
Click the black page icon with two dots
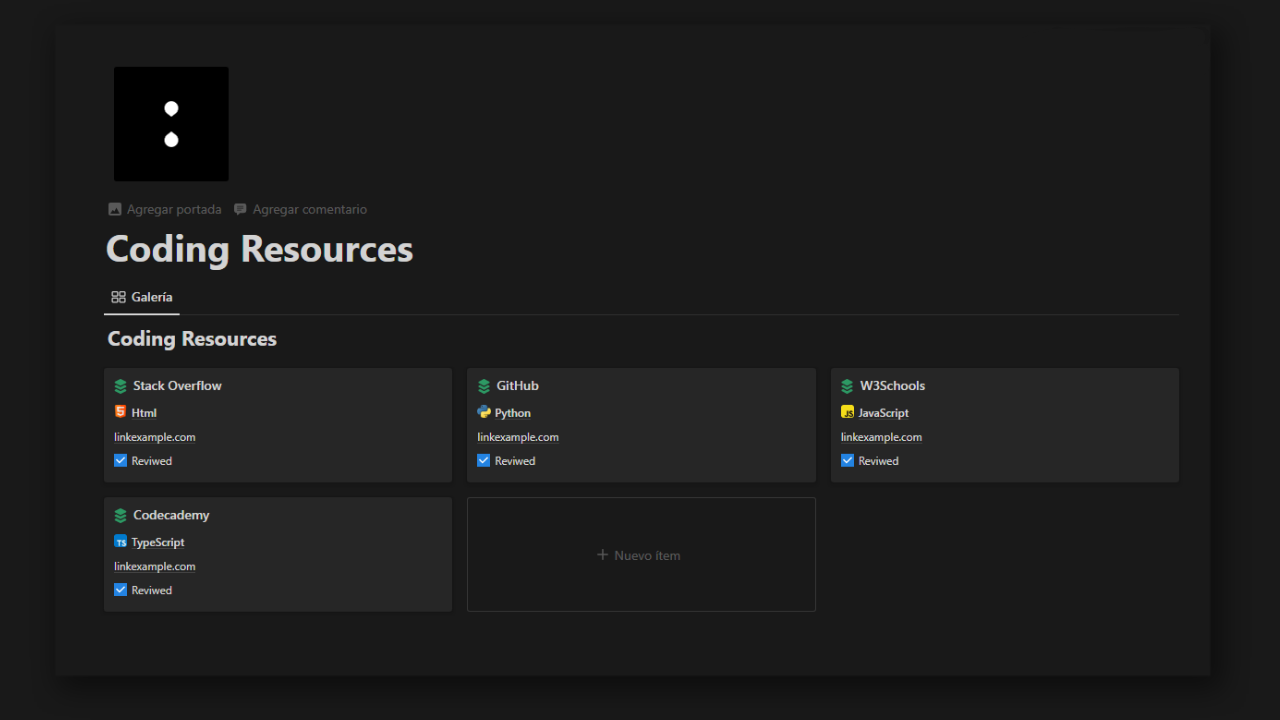(171, 124)
